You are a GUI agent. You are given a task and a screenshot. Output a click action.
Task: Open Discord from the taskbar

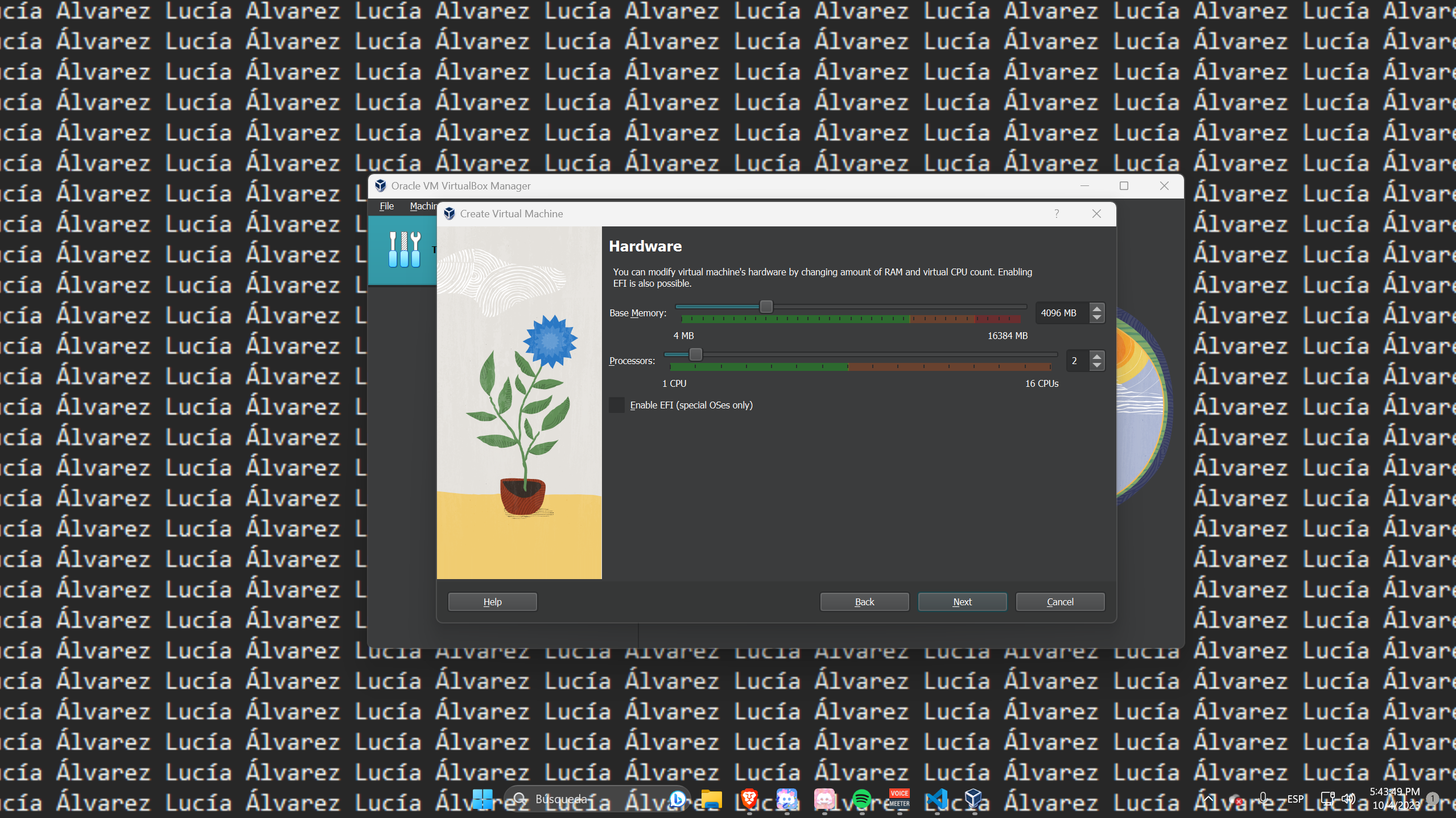[x=787, y=799]
